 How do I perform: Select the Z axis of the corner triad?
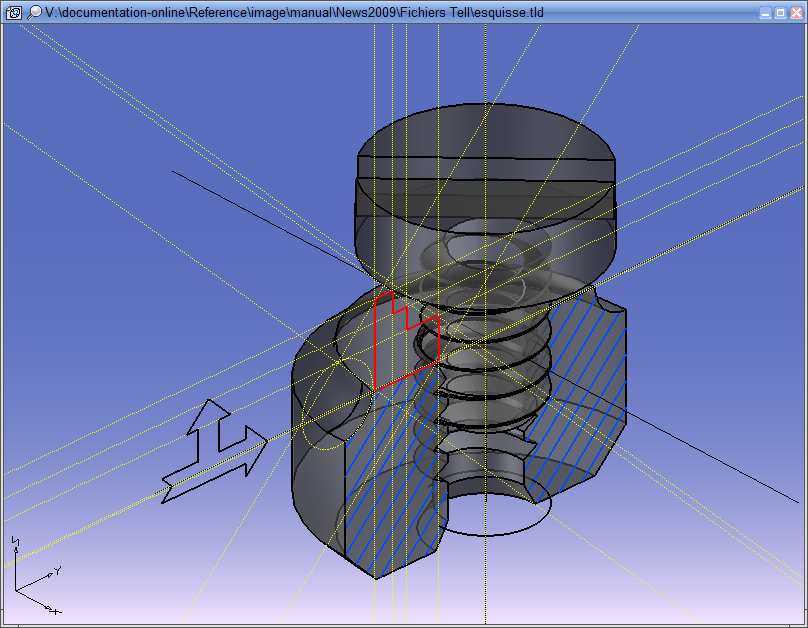tap(15, 560)
